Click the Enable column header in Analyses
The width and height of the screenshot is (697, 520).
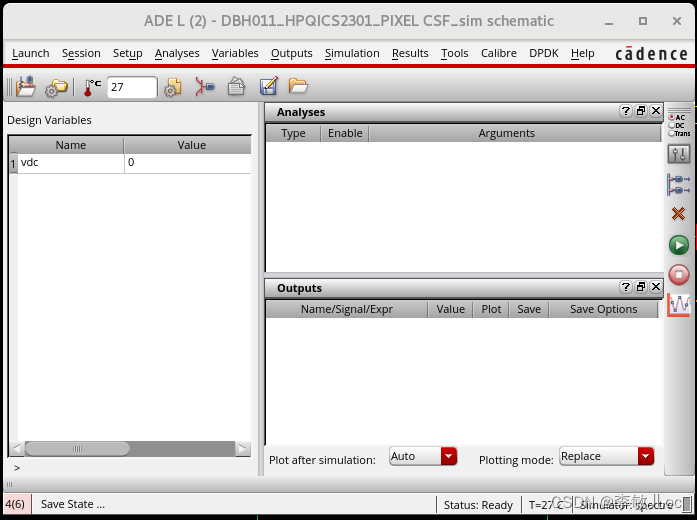(345, 133)
